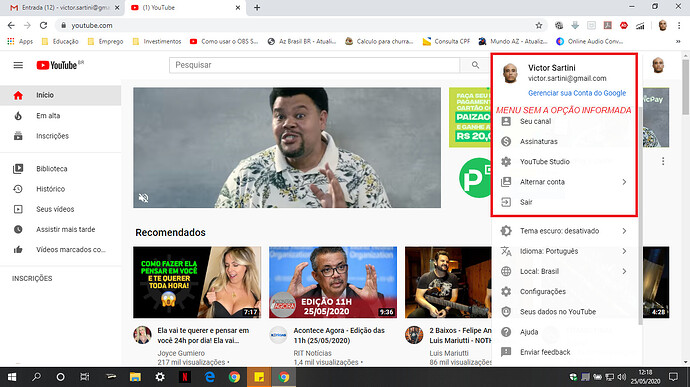Image resolution: width=690 pixels, height=387 pixels.
Task: Open the Biblioteca library icon
Action: (x=18, y=169)
